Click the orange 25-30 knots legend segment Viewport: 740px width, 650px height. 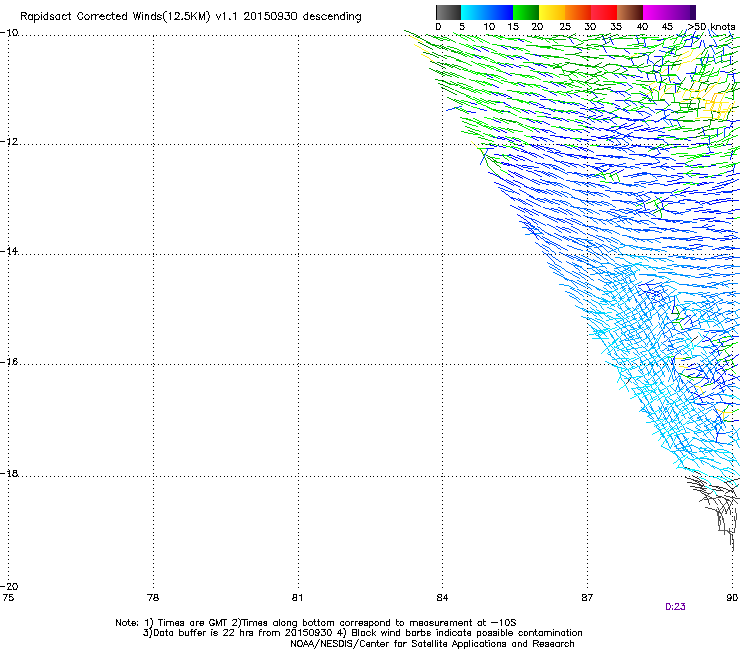(578, 12)
